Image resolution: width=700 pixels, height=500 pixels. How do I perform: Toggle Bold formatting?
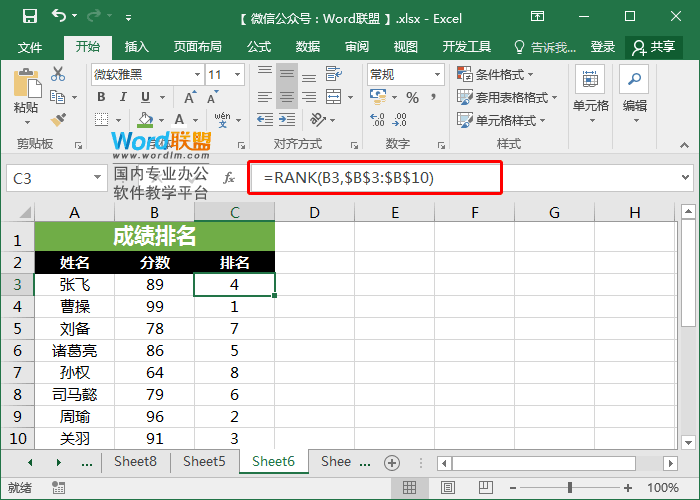pyautogui.click(x=101, y=97)
